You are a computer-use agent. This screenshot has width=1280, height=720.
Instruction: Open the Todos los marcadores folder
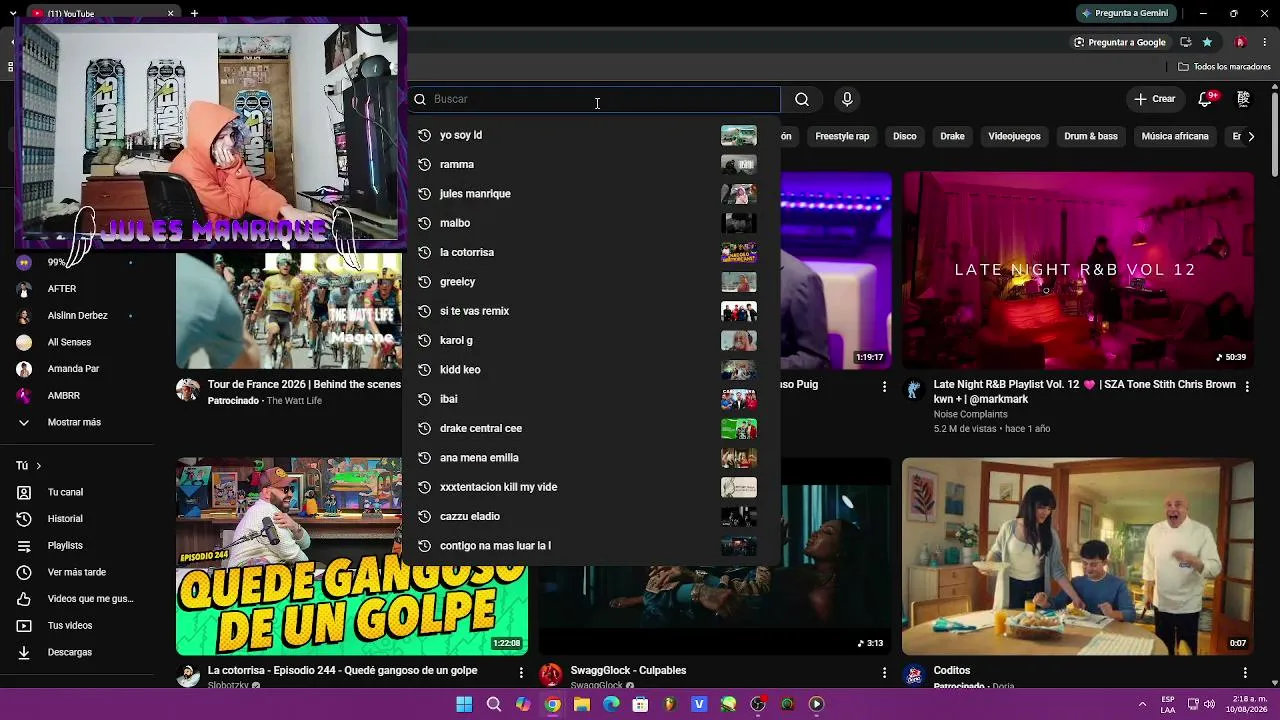coord(1224,67)
